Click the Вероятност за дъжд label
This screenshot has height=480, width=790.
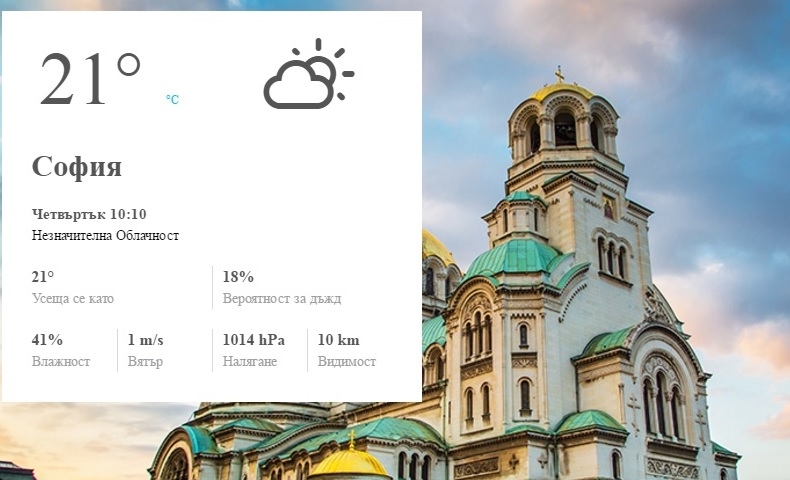282,298
